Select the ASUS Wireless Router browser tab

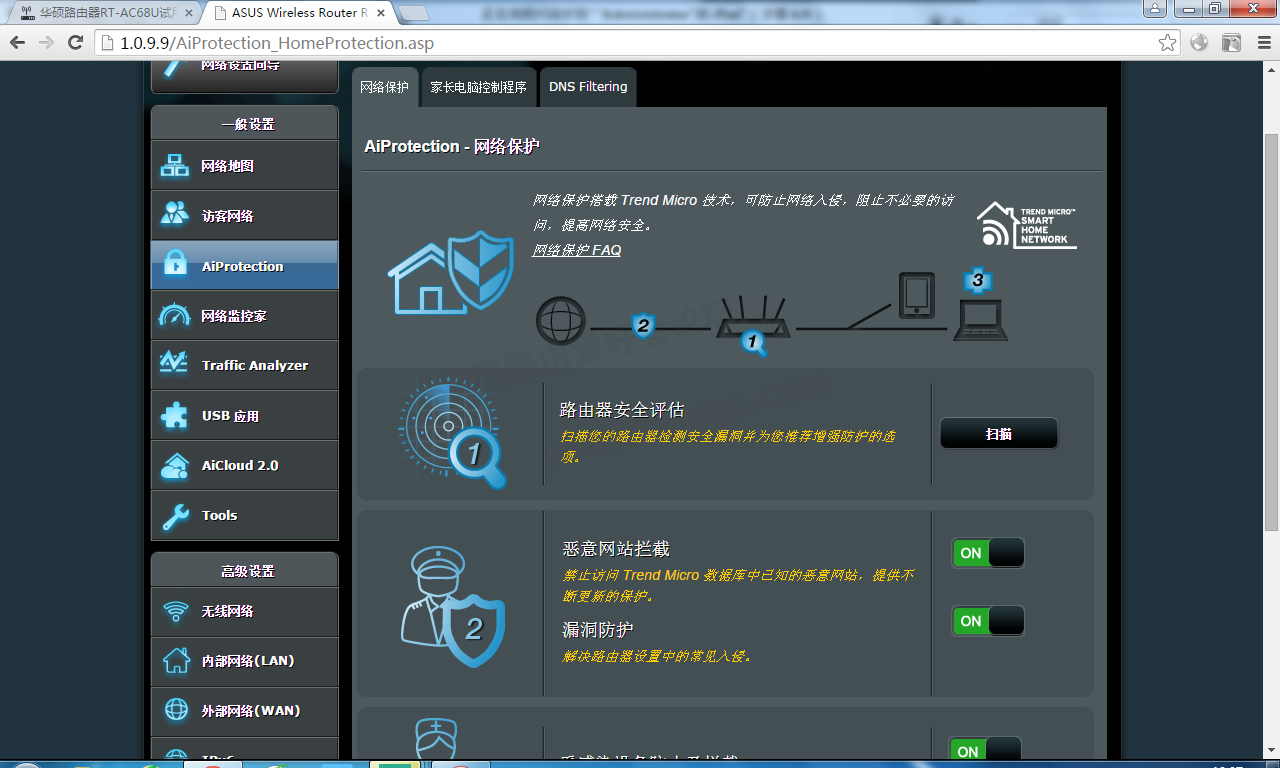click(298, 14)
